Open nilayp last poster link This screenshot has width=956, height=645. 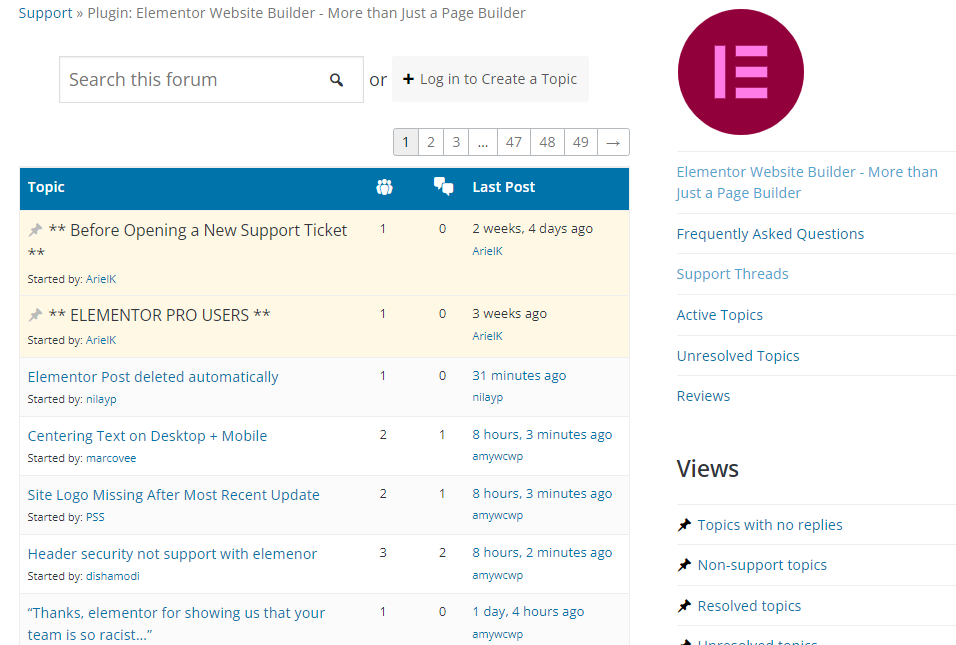(x=487, y=397)
